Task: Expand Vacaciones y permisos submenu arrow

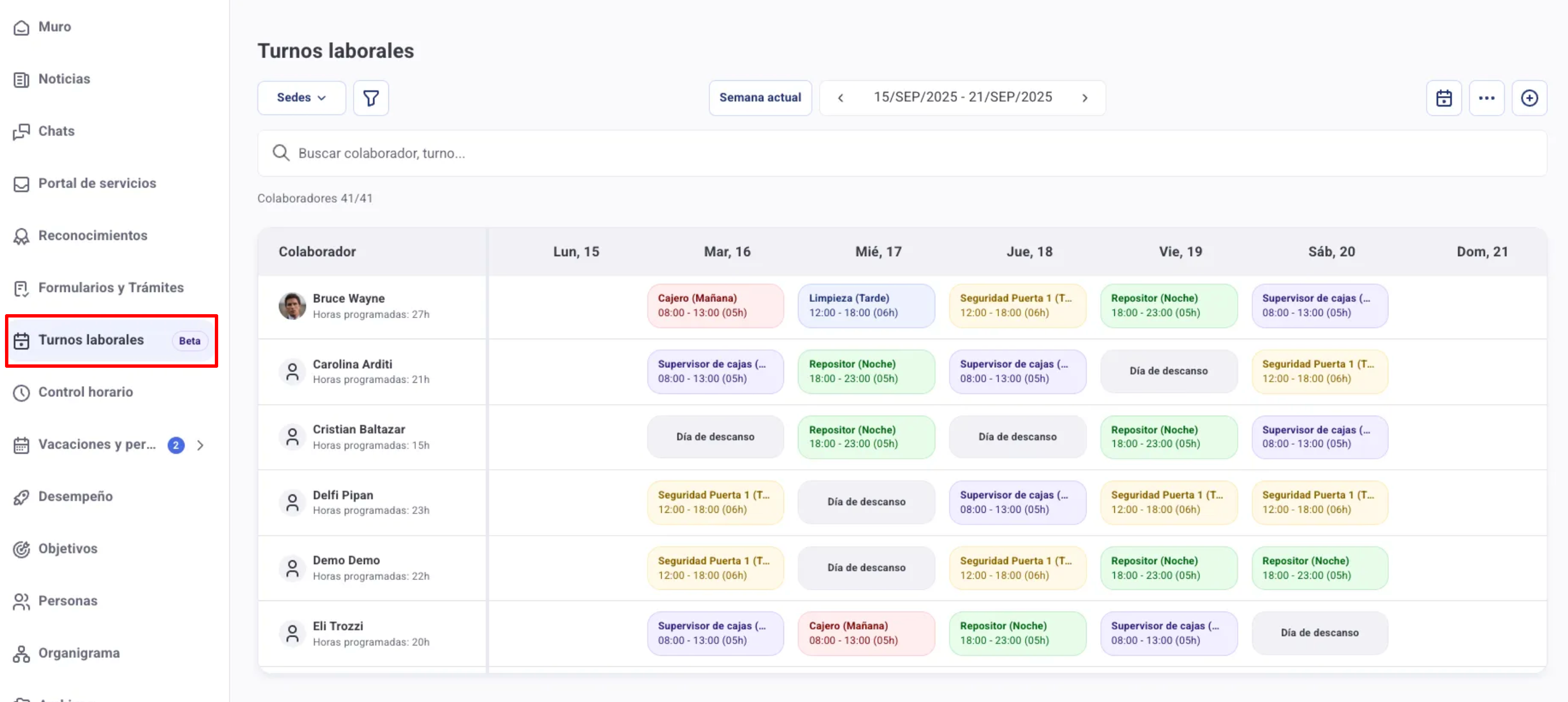Action: tap(200, 445)
